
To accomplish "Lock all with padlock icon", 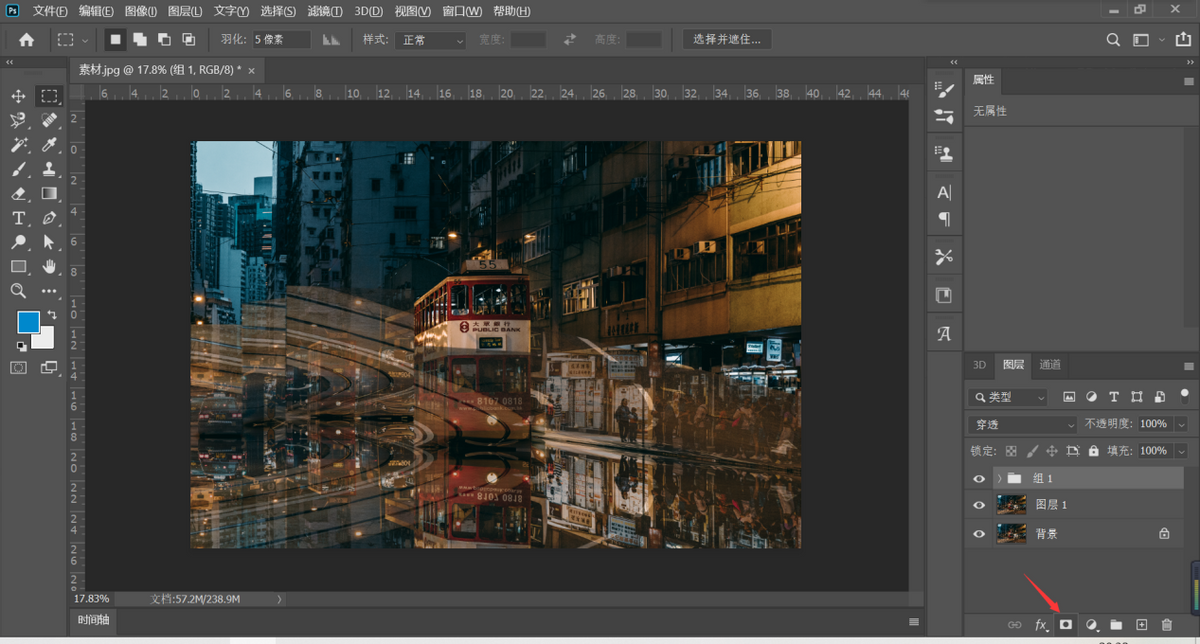I will click(1094, 451).
